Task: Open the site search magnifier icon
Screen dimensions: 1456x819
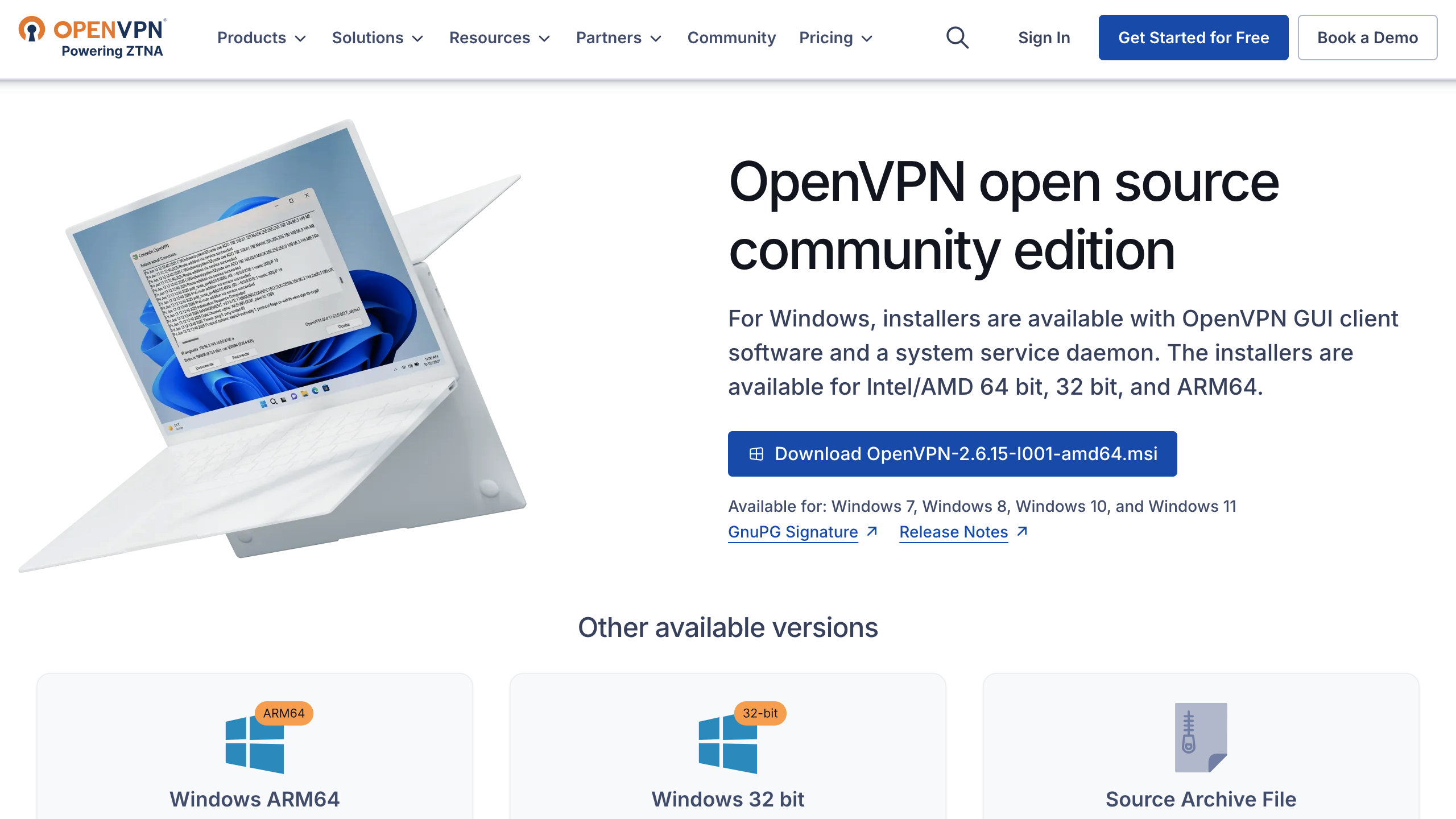Action: [957, 38]
